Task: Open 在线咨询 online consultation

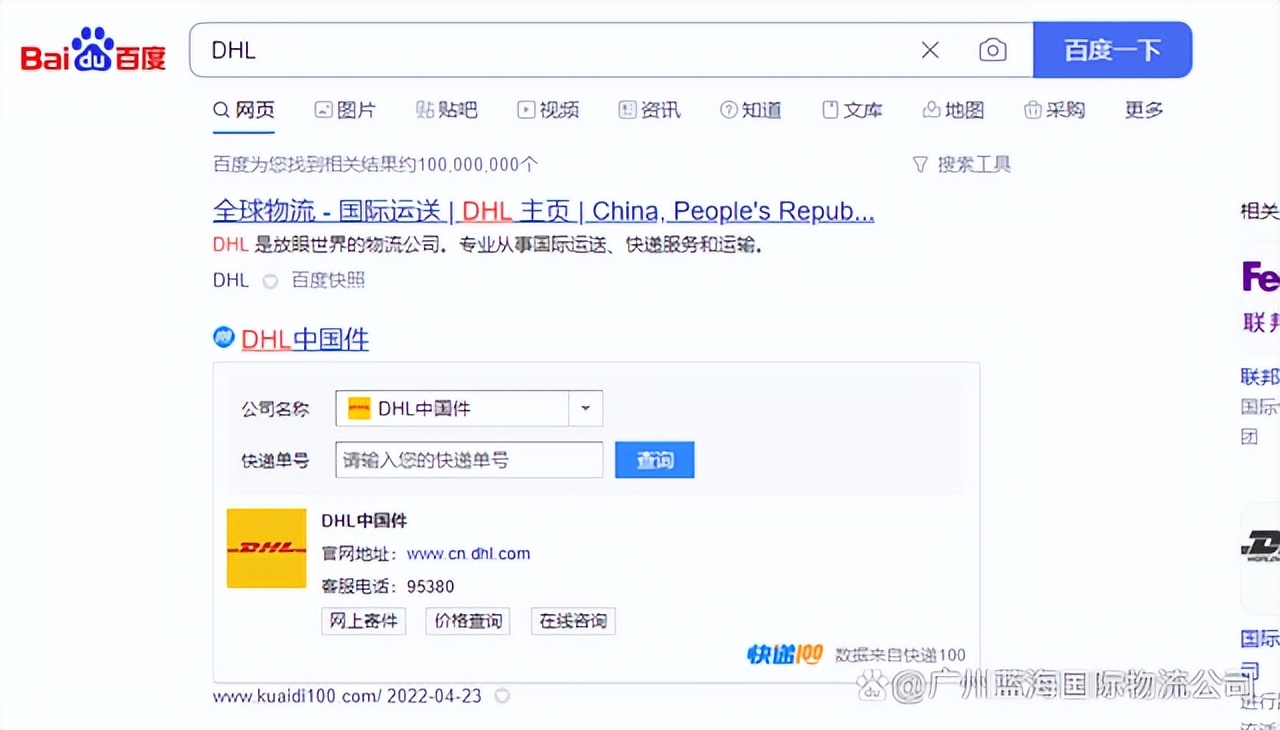Action: [x=572, y=621]
